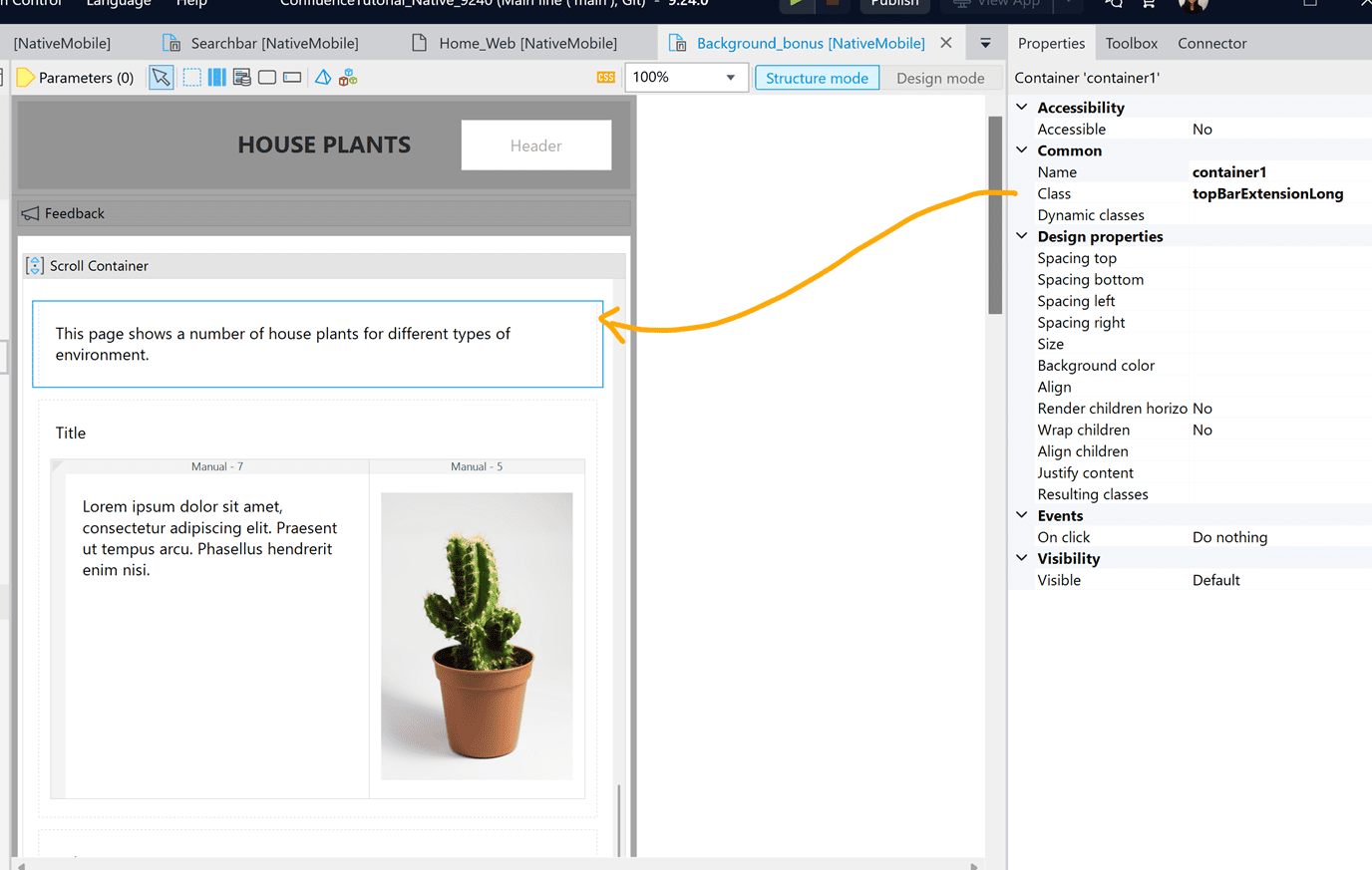Screen dimensions: 1372x870
Task: Select the cactus plant image
Action: [477, 636]
